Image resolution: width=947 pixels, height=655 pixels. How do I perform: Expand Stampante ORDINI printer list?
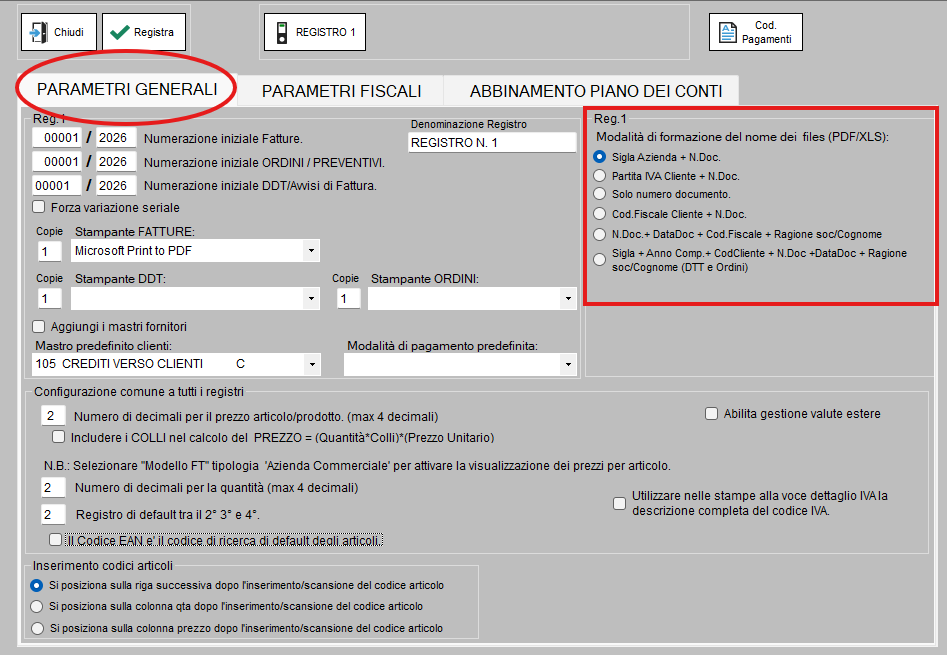tap(568, 299)
